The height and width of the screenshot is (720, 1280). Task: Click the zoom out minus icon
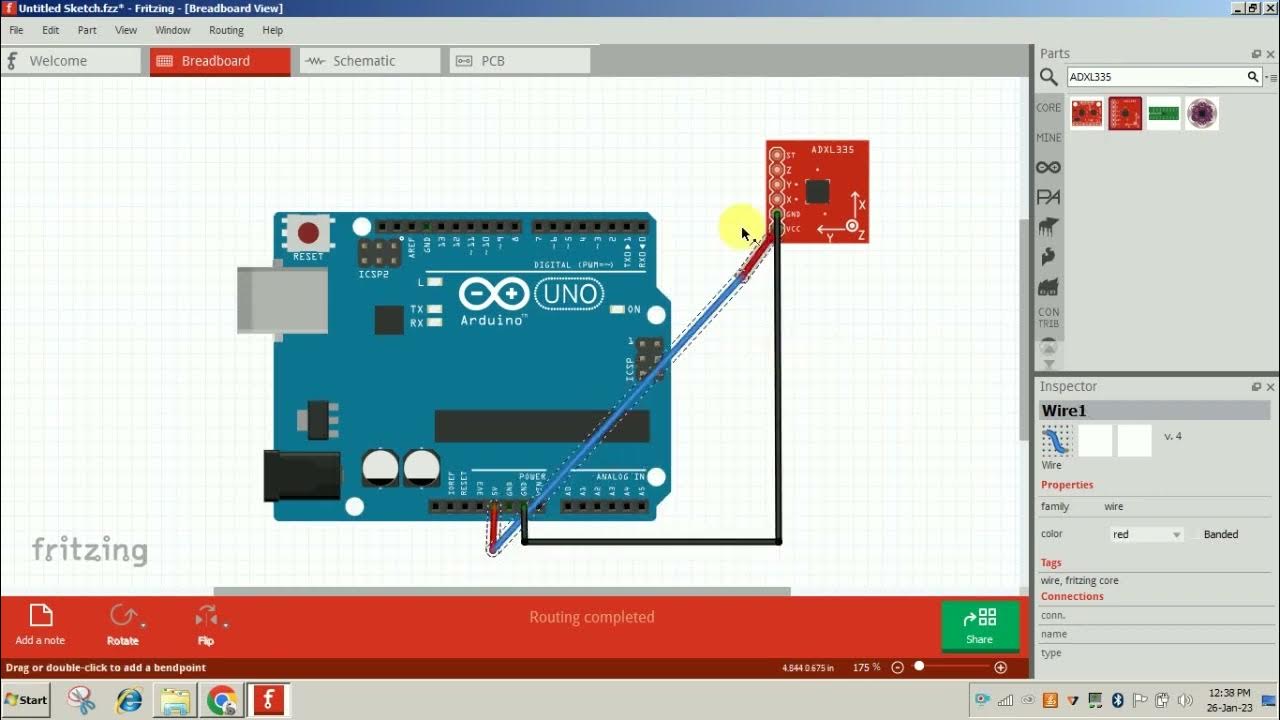pyautogui.click(x=897, y=667)
